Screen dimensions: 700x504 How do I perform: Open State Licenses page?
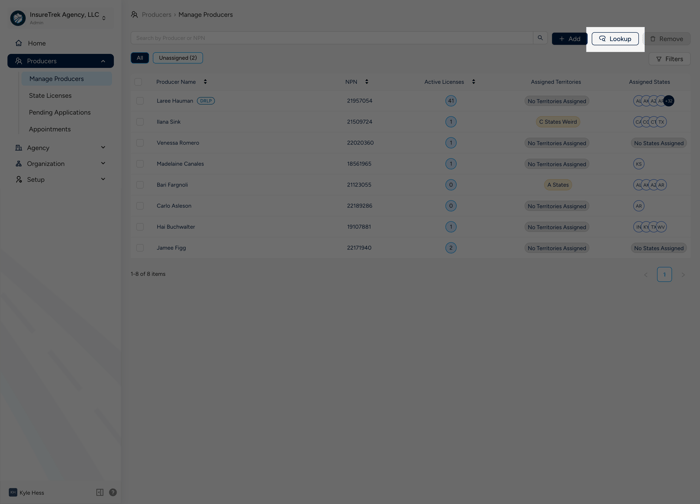tap(50, 96)
